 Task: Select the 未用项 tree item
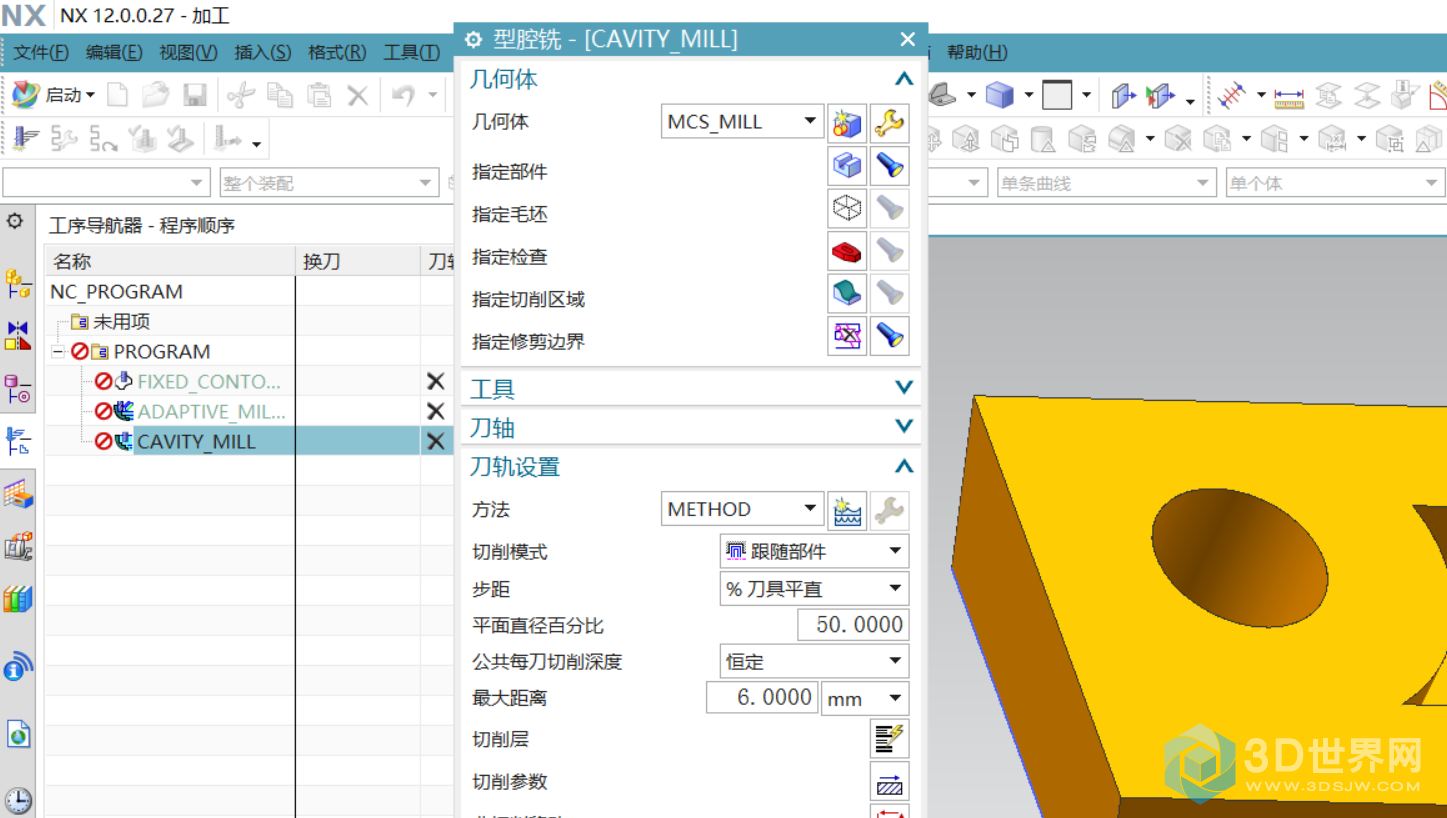(x=121, y=322)
